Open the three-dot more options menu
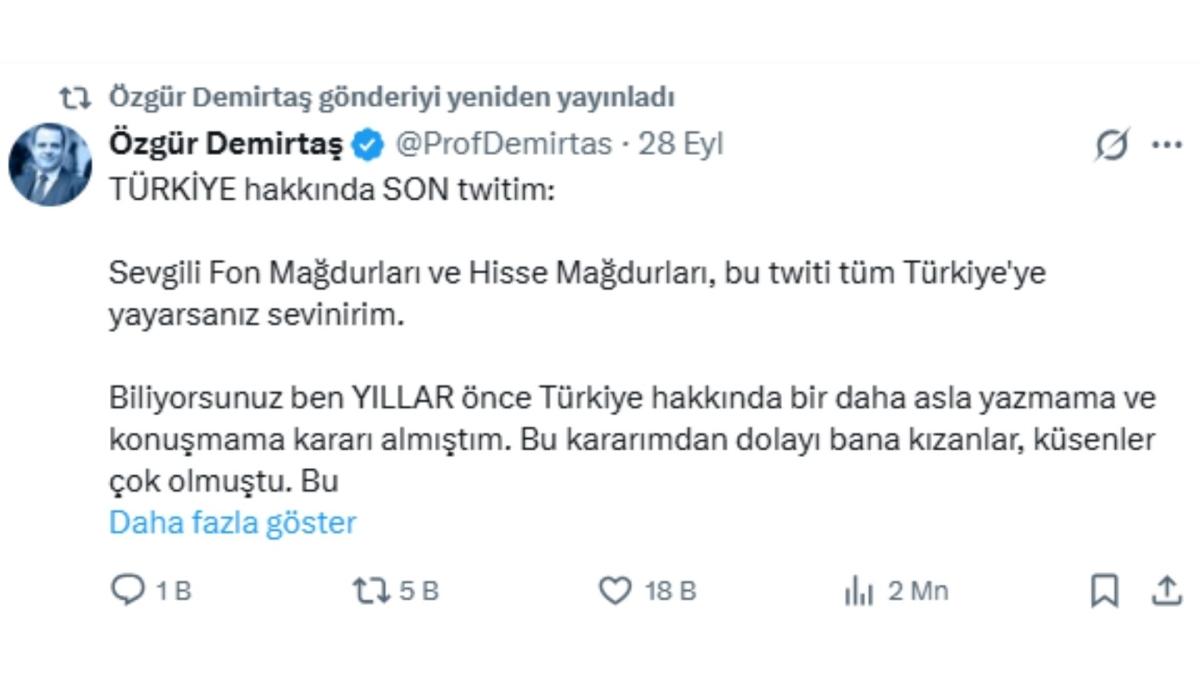The width and height of the screenshot is (1200, 675). click(x=1167, y=145)
